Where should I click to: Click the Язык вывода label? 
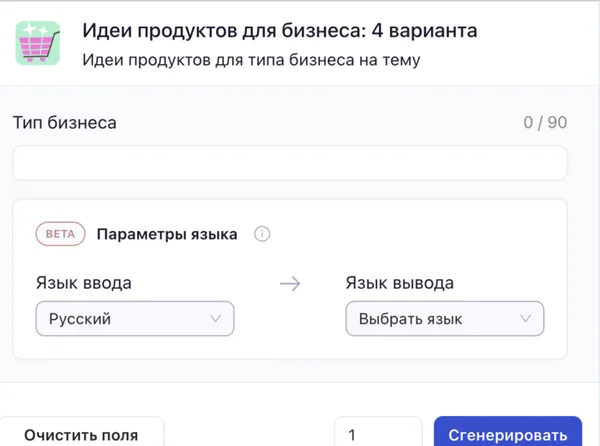coord(400,283)
